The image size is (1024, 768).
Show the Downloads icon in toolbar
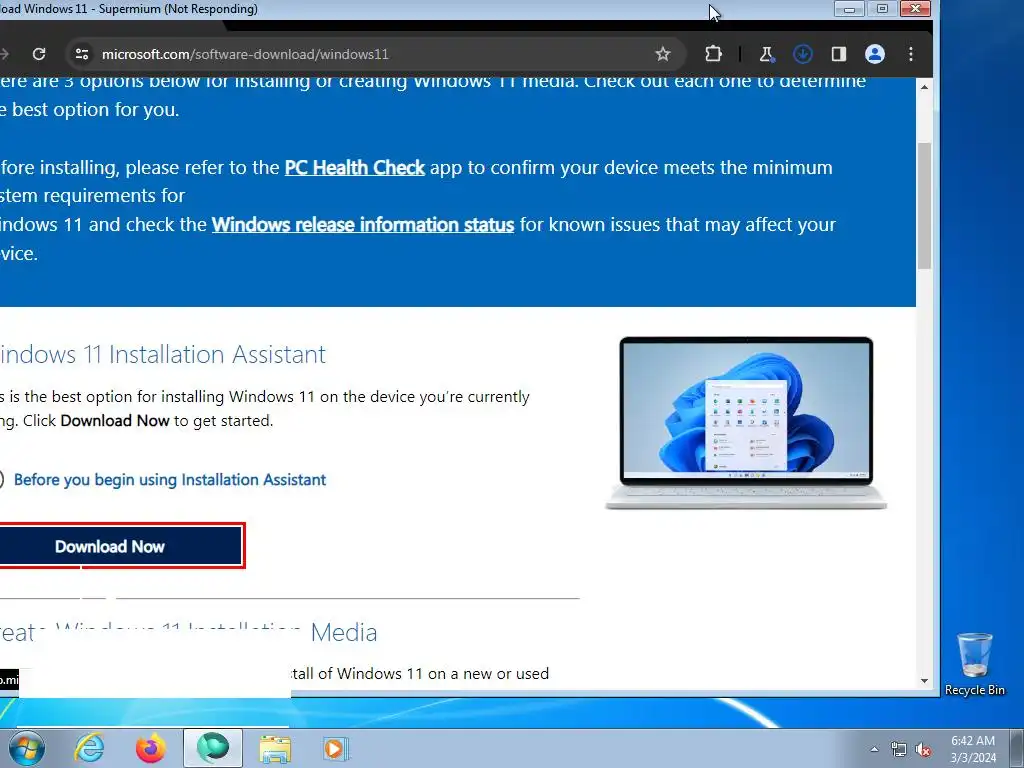click(803, 54)
